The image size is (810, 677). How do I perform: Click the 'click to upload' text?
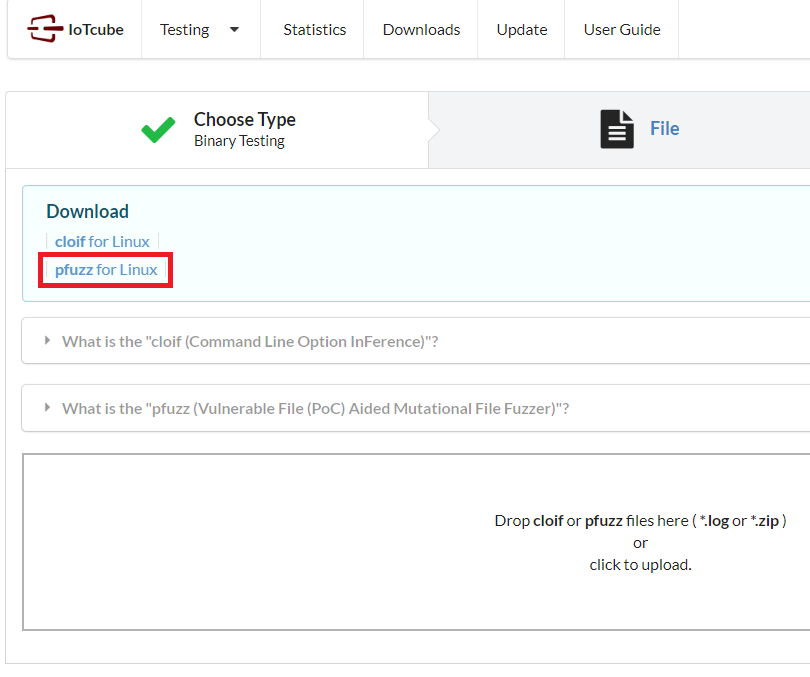pyautogui.click(x=640, y=565)
